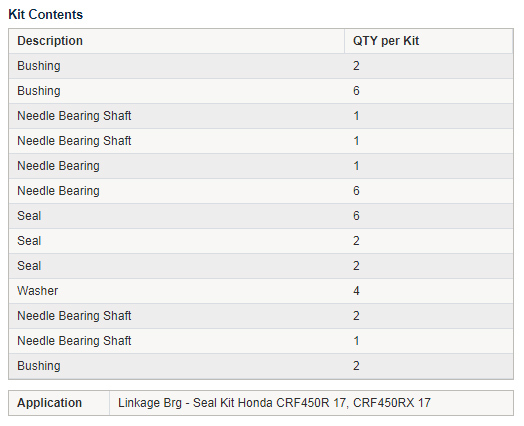This screenshot has height=426, width=524.
Task: Select the first Needle Bearing Shaft row
Action: 261,116
